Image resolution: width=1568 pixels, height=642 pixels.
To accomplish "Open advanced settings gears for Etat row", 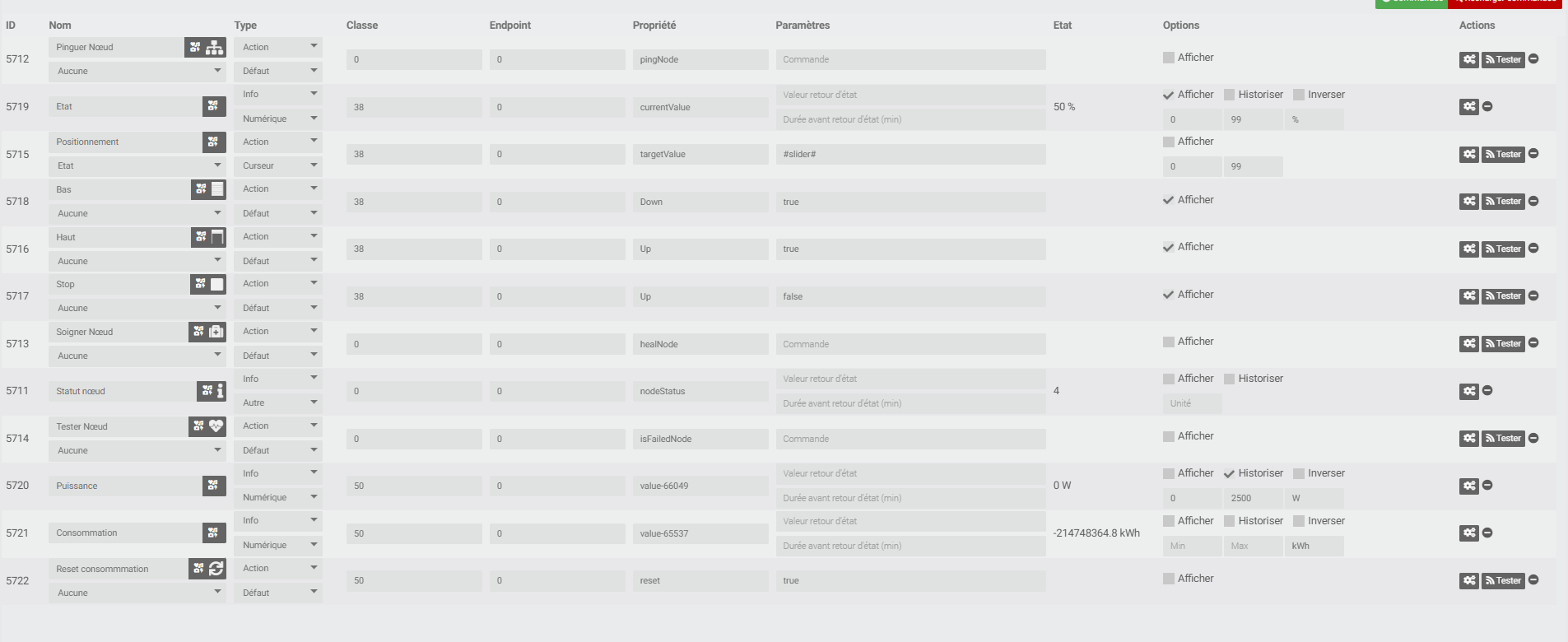I will tap(1468, 107).
